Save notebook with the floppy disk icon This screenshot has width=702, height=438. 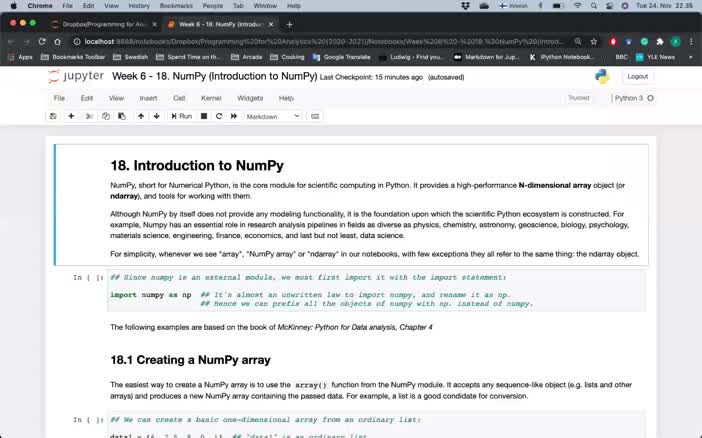[x=53, y=116]
